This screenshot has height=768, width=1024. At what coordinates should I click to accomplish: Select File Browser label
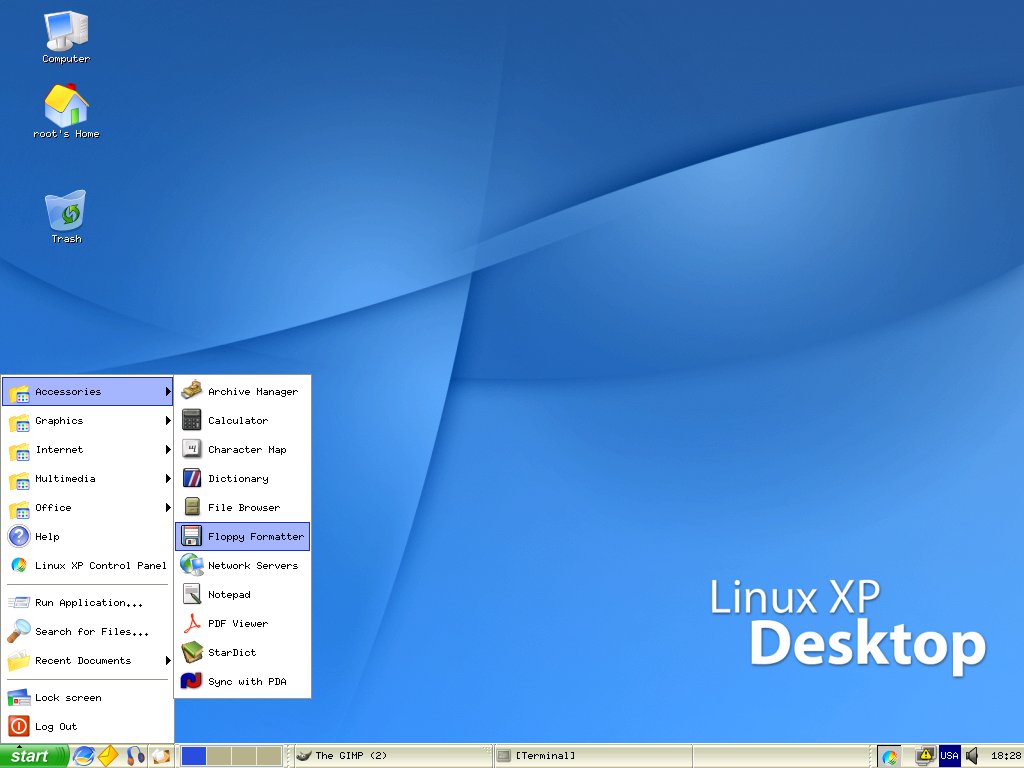tap(244, 507)
